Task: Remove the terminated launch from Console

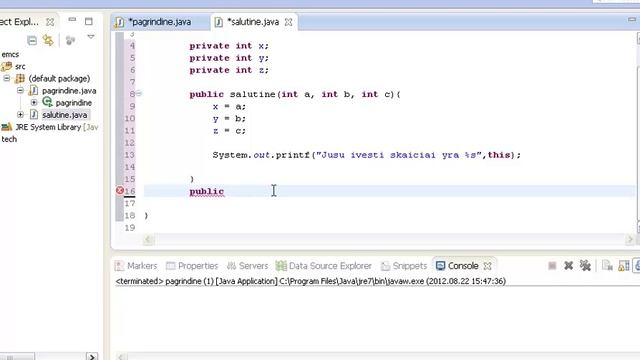Action: [x=569, y=266]
